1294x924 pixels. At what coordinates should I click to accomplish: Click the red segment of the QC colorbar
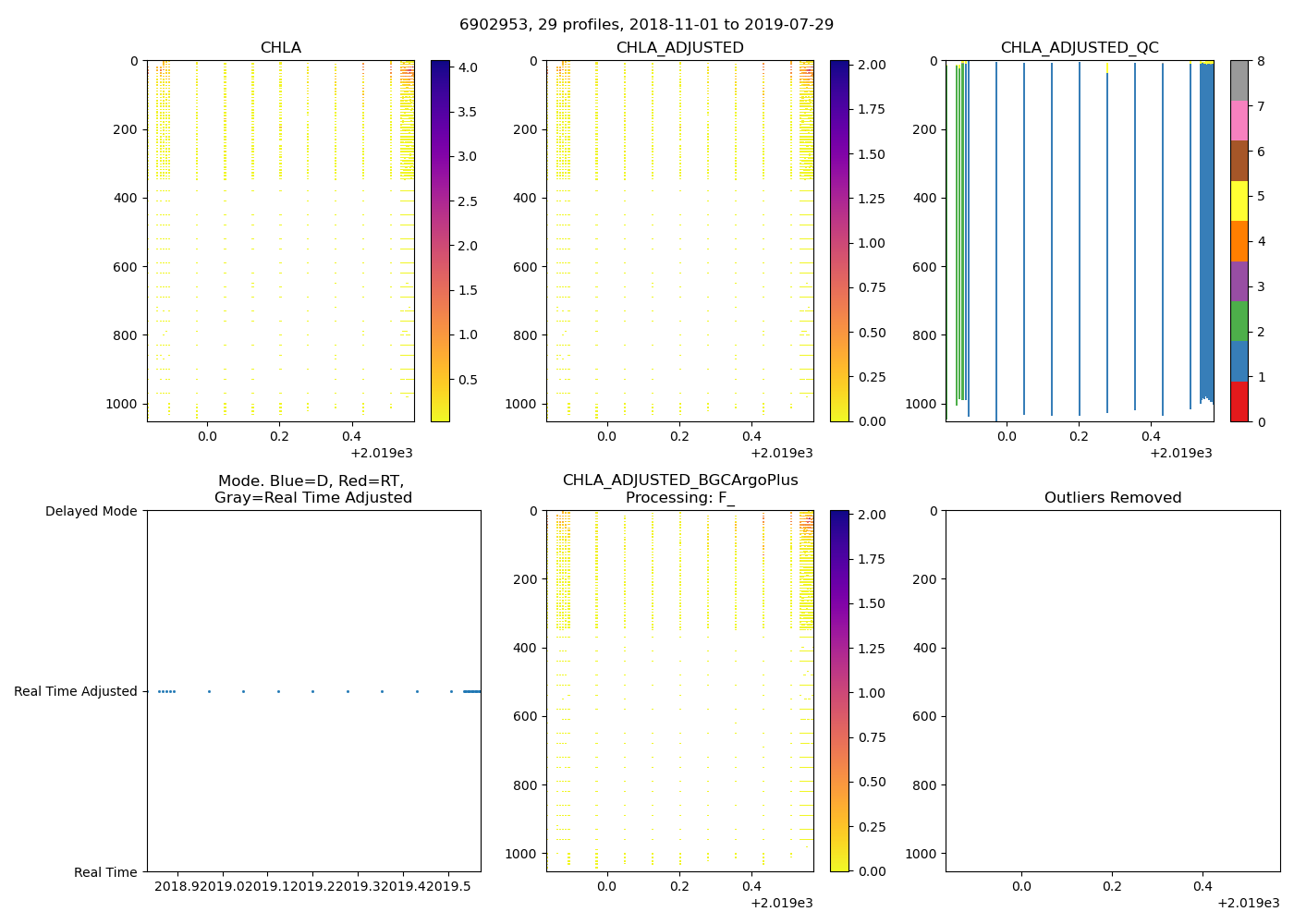click(x=1239, y=402)
